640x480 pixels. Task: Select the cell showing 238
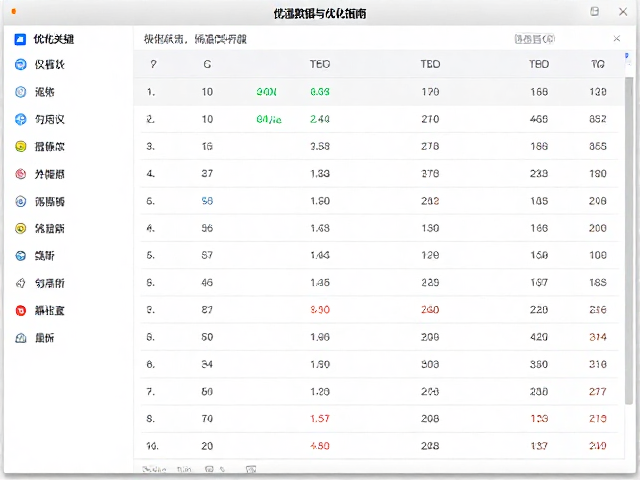tap(539, 173)
